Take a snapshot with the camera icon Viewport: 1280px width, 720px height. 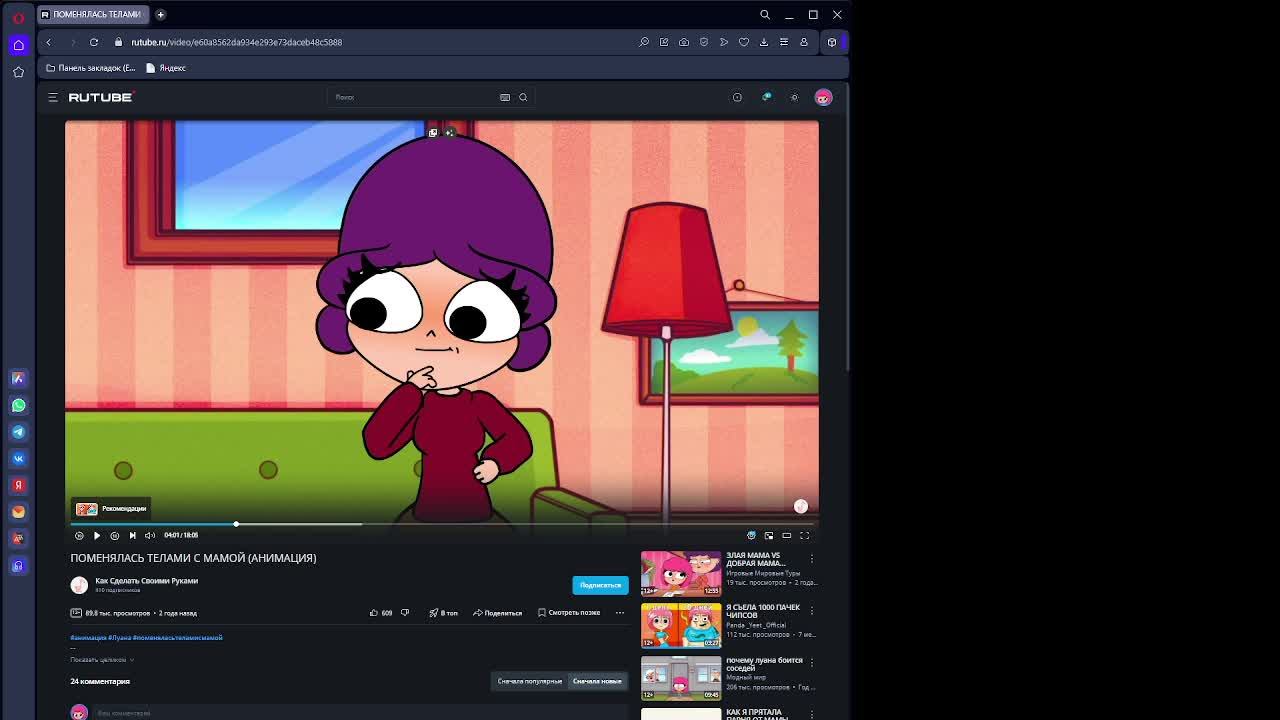[x=684, y=42]
